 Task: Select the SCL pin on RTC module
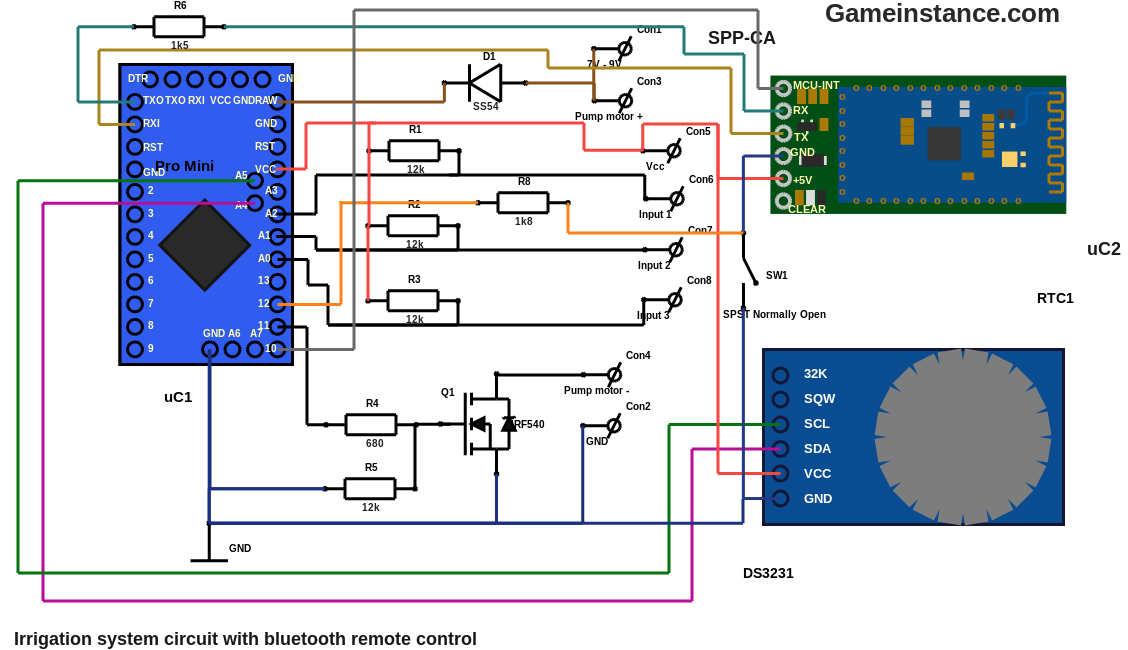pyautogui.click(x=781, y=424)
